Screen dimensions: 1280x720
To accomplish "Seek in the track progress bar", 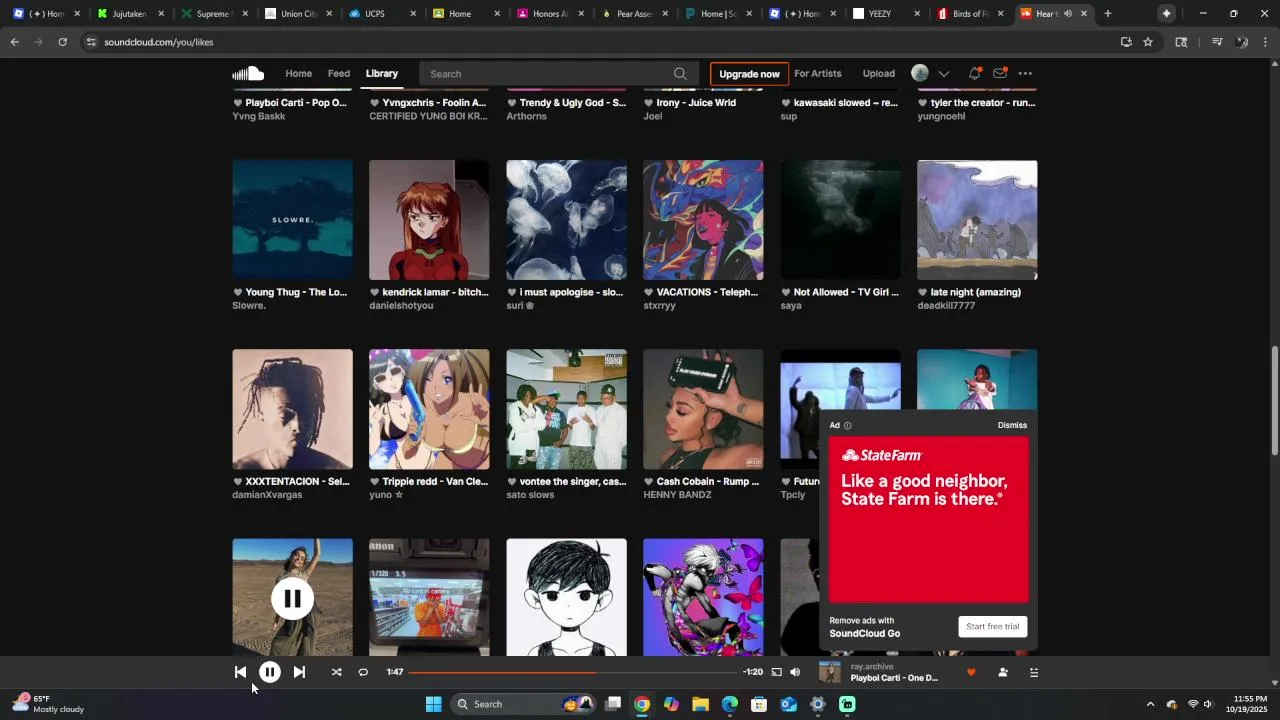I will (x=573, y=672).
